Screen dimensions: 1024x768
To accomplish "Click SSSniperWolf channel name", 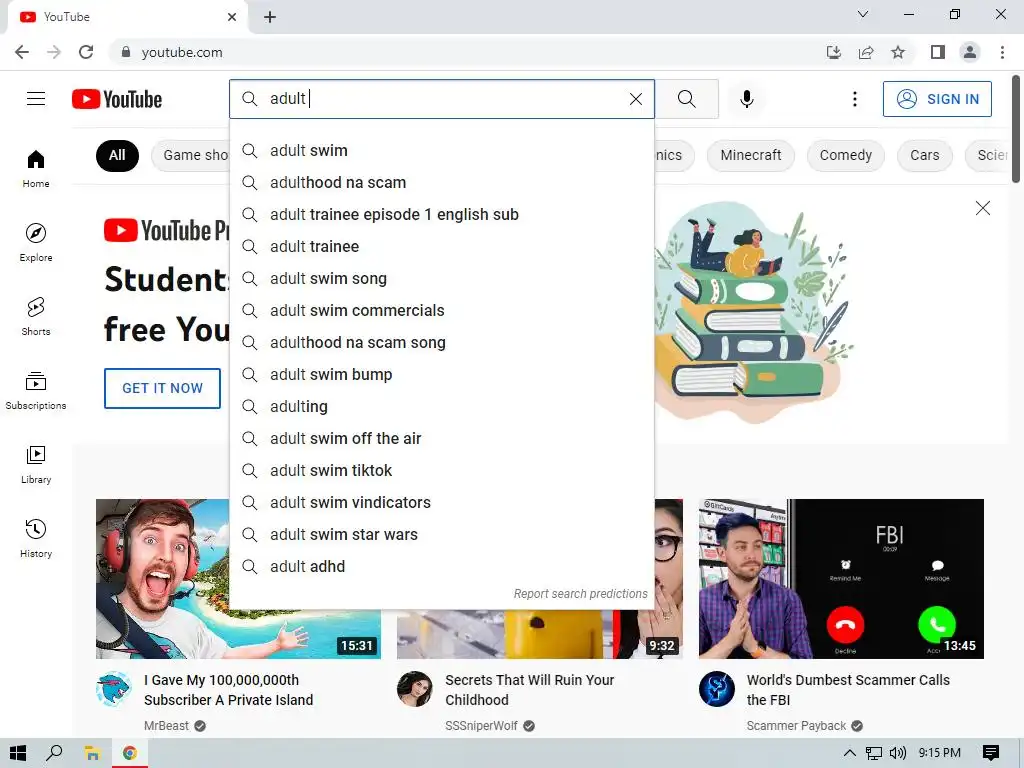I will point(481,726).
